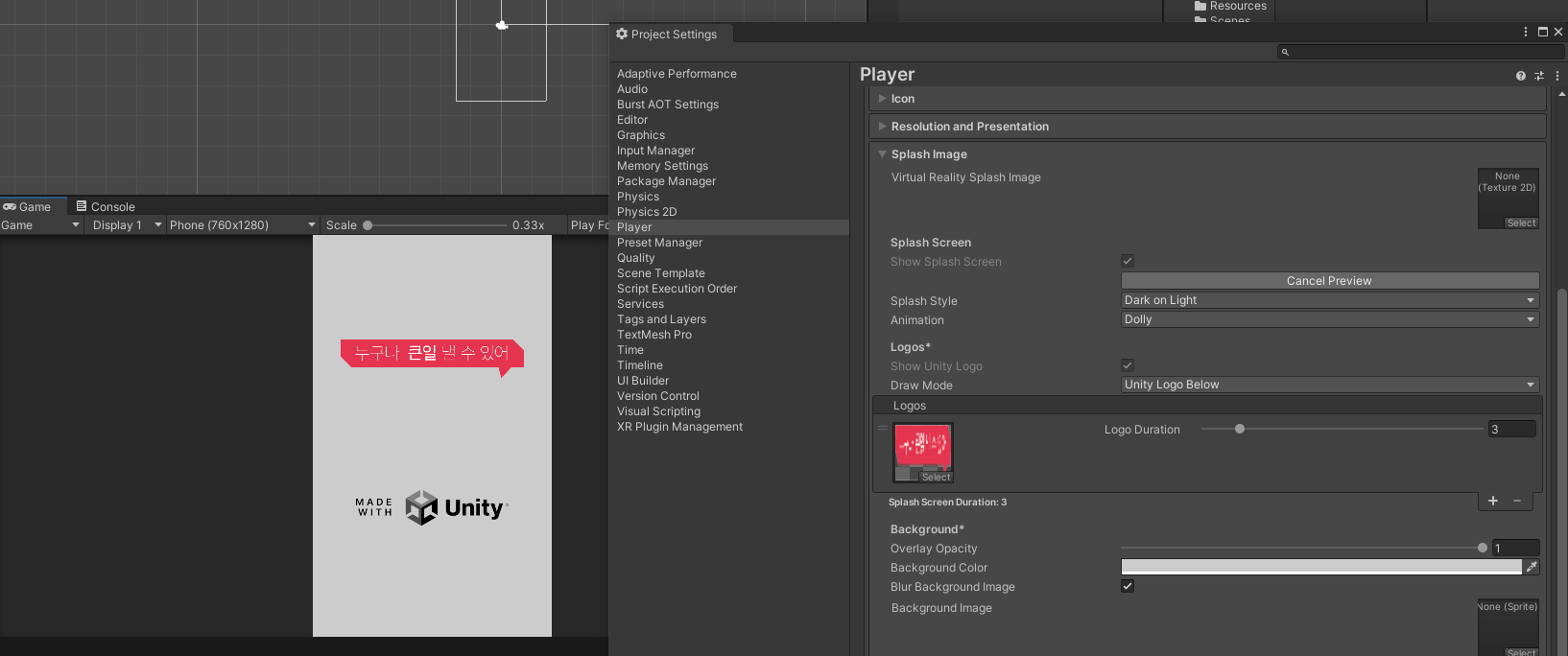Image resolution: width=1568 pixels, height=656 pixels.
Task: Open TextMesh Pro settings
Action: (654, 335)
